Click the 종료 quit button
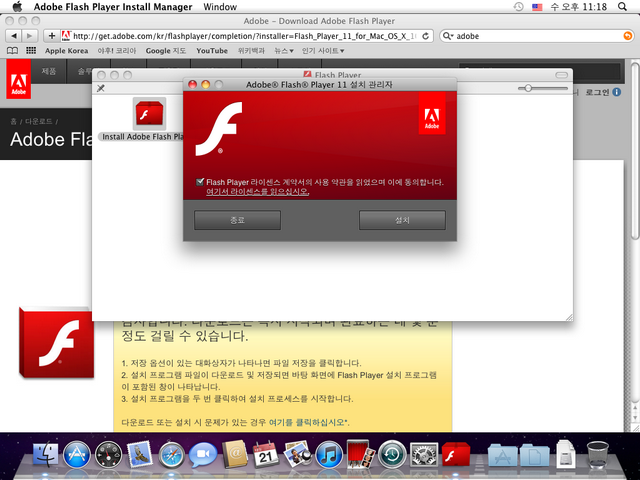 click(237, 220)
